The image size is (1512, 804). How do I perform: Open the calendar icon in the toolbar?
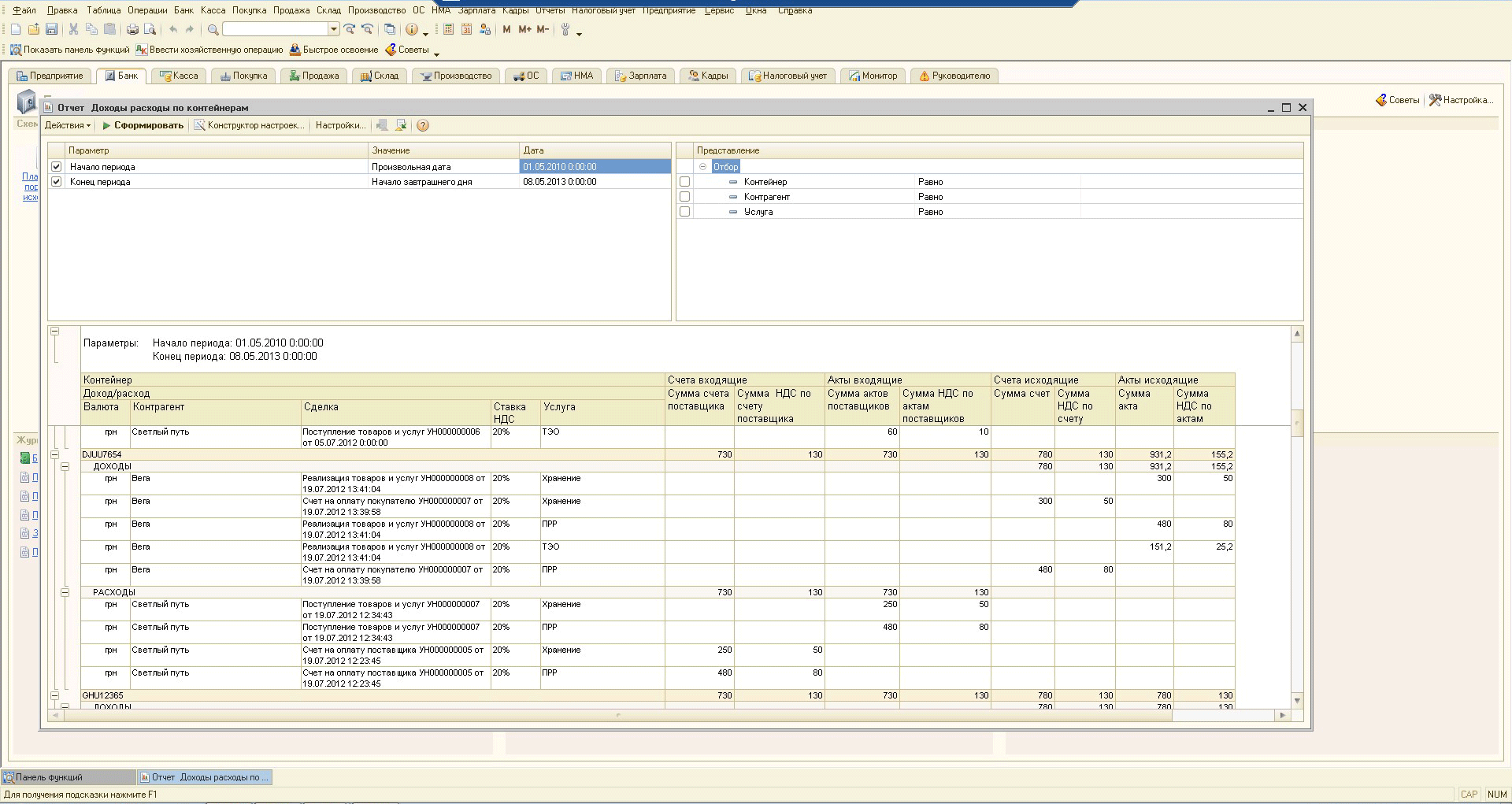(466, 29)
